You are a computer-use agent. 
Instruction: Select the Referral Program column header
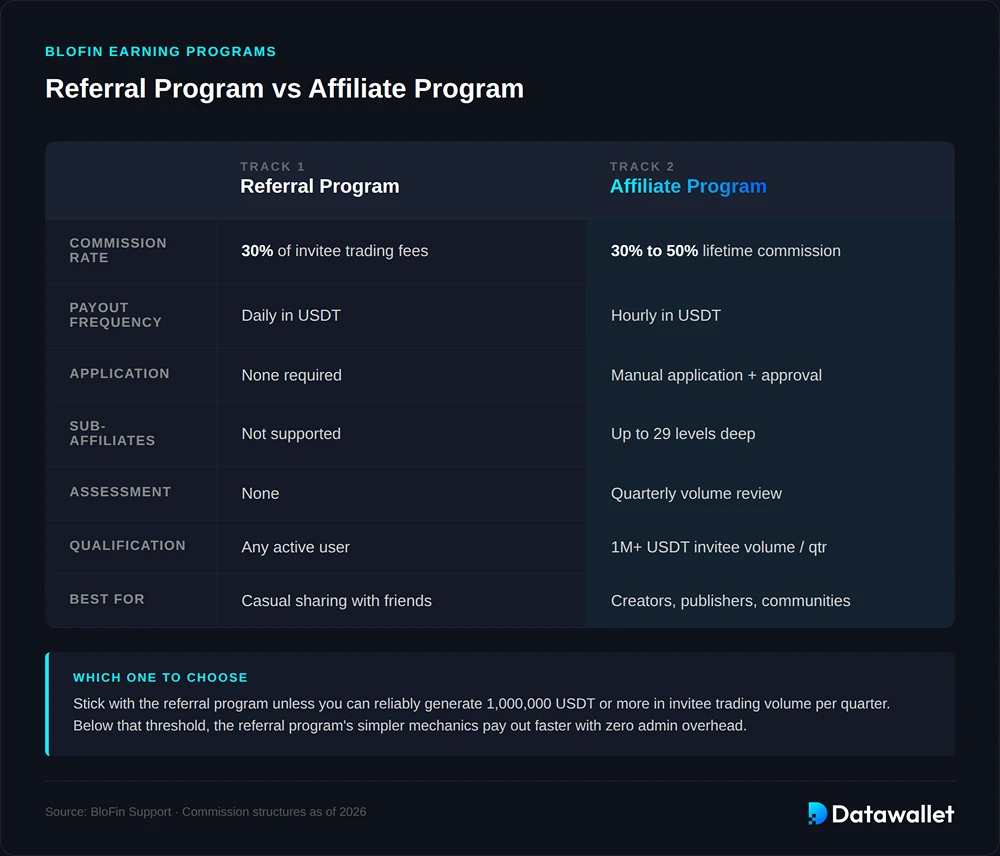tap(319, 187)
